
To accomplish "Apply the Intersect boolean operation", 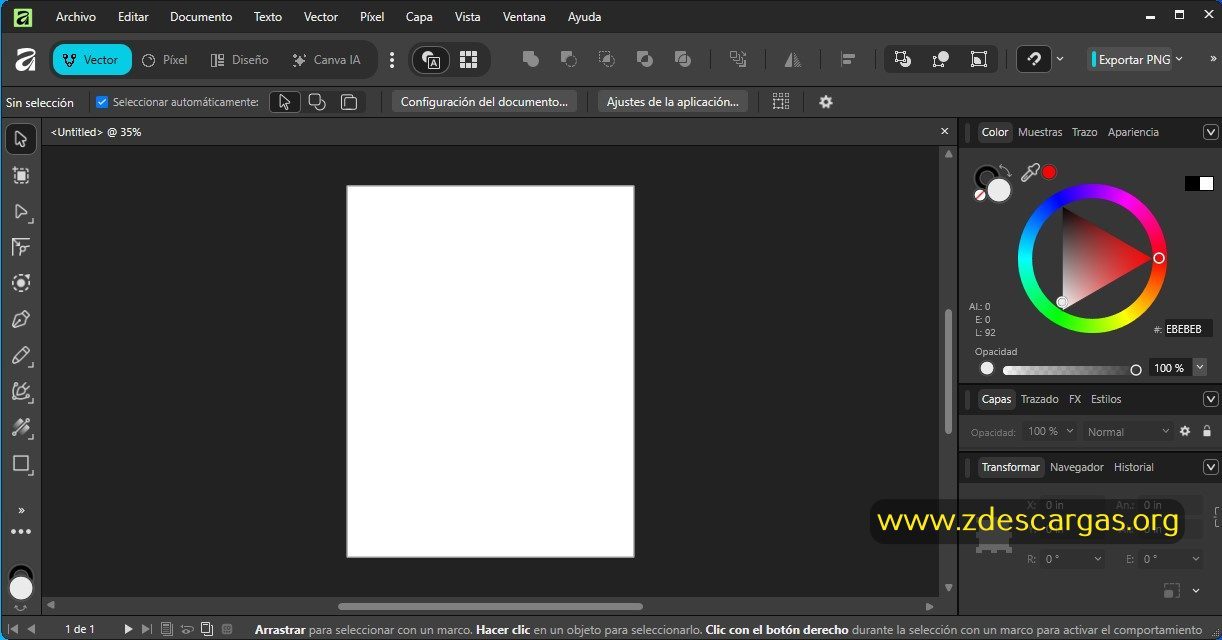I will click(x=606, y=60).
